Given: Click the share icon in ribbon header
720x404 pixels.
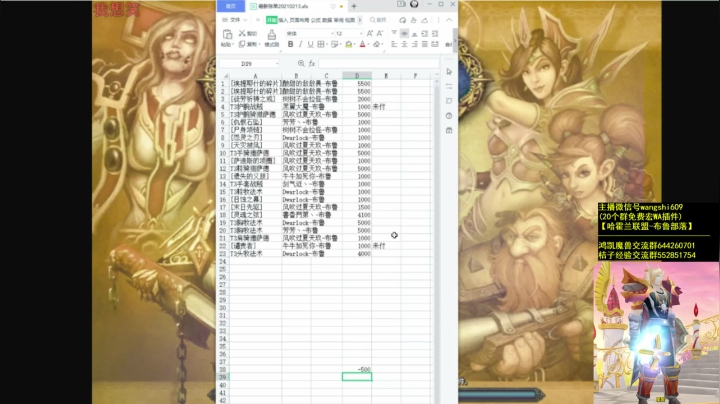Looking at the screenshot, I should [413, 20].
